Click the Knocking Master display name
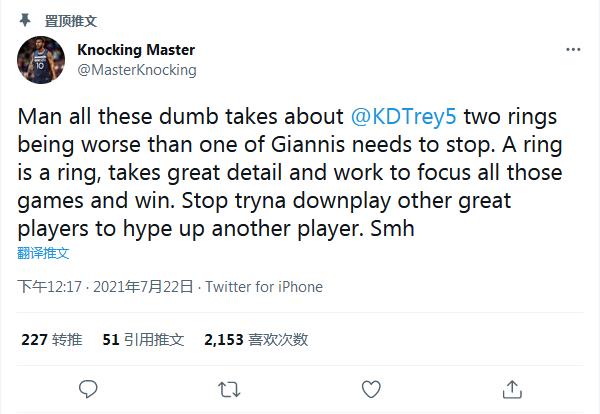 136,50
